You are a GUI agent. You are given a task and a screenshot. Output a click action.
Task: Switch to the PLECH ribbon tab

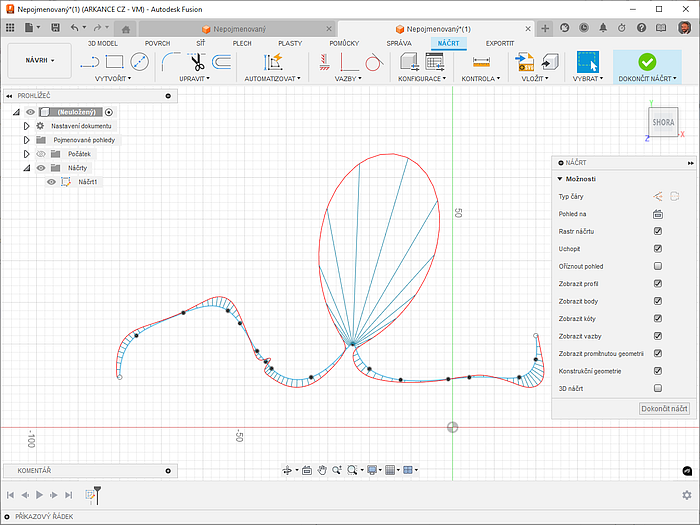pos(242,44)
